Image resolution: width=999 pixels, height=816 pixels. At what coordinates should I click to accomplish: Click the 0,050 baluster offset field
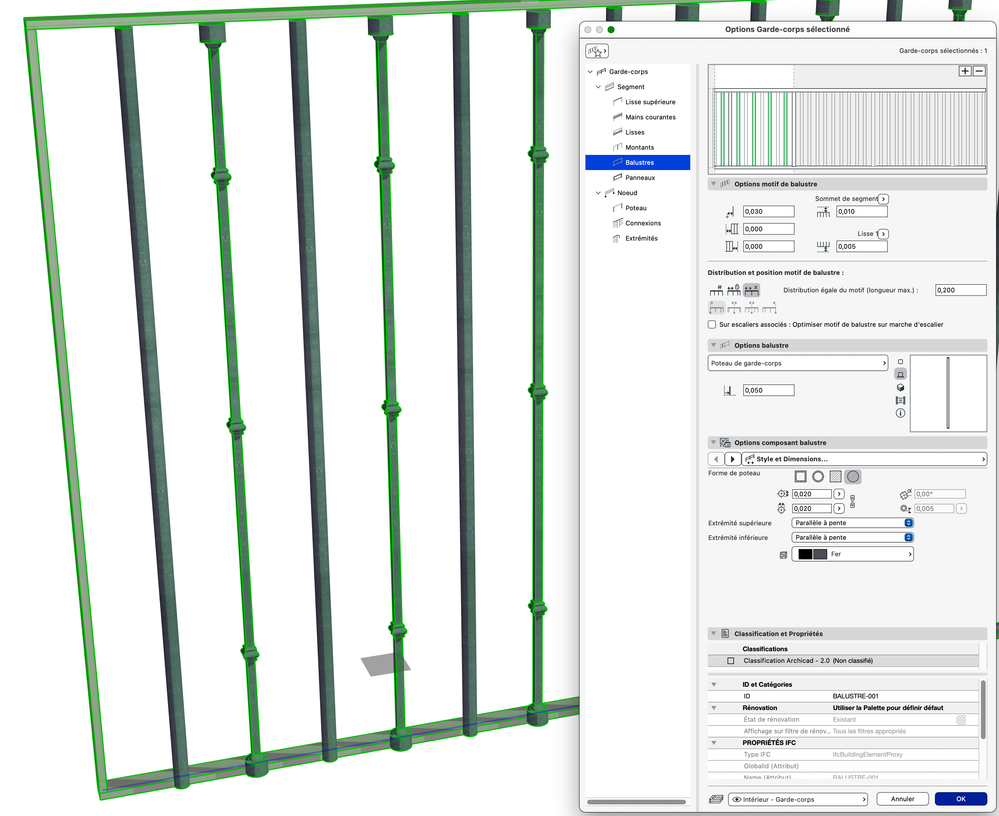tap(769, 390)
